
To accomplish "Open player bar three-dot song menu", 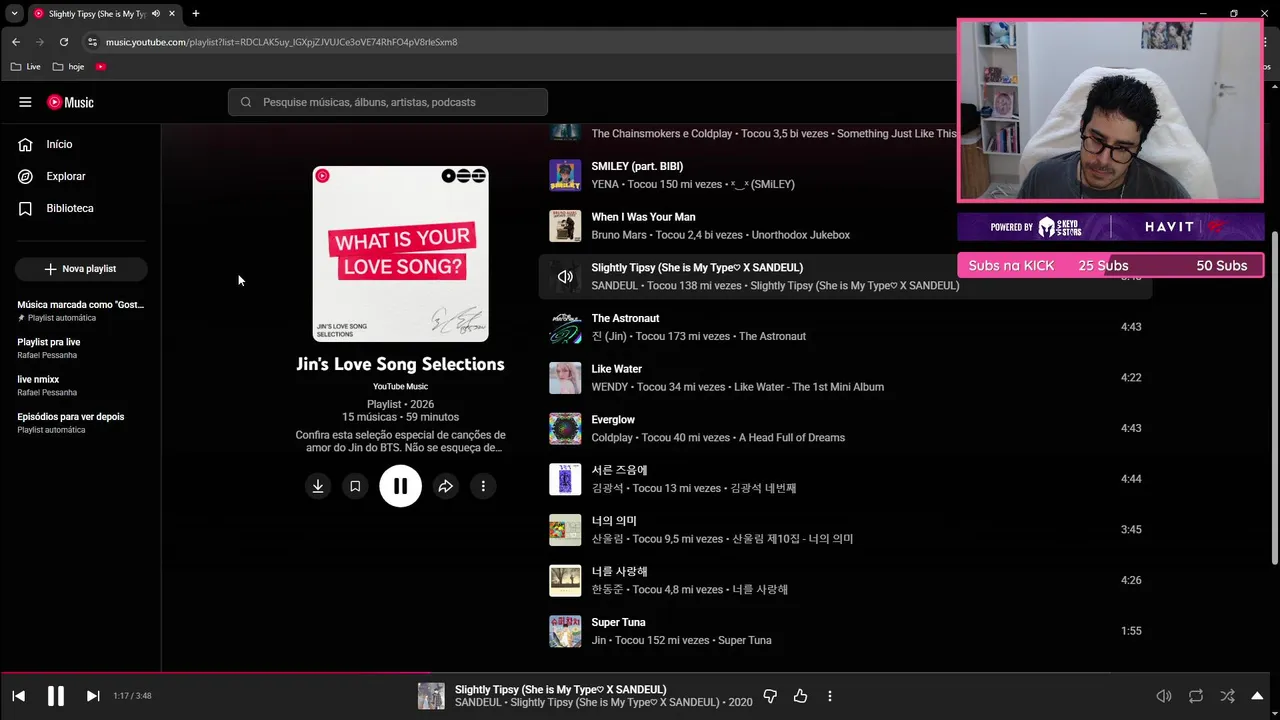I will (x=830, y=696).
